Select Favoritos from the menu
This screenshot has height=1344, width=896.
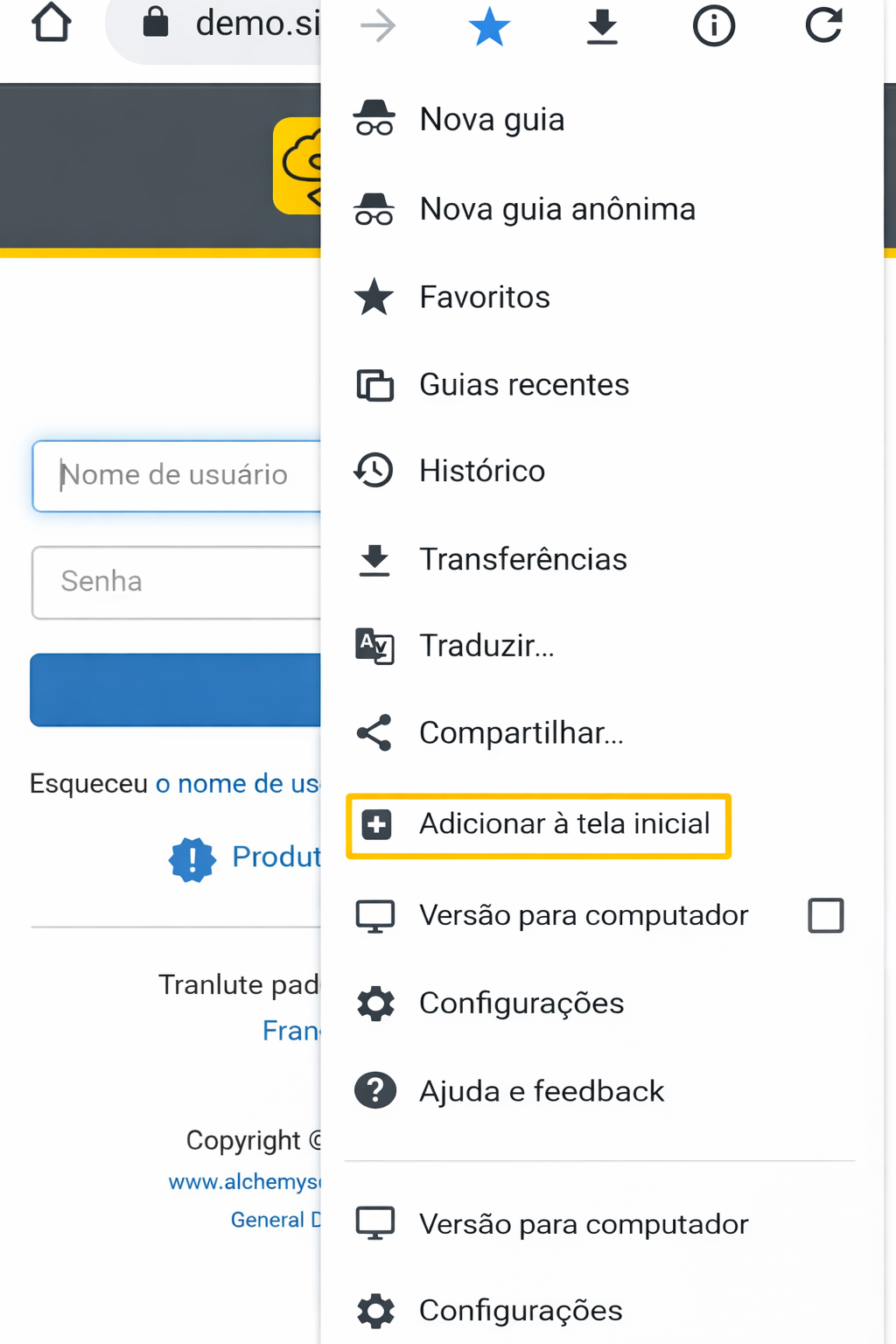click(x=485, y=297)
